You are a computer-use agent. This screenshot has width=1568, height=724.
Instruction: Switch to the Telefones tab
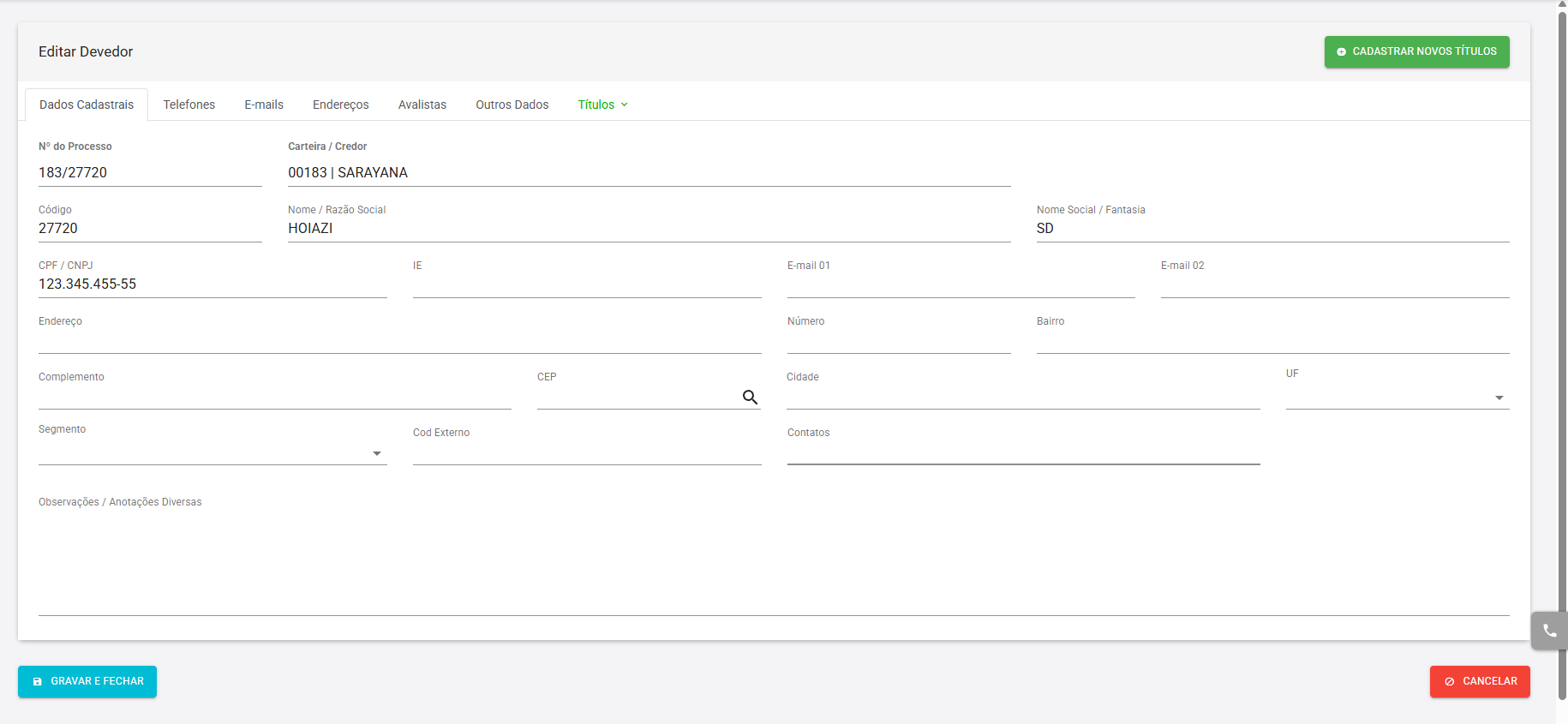[x=189, y=105]
